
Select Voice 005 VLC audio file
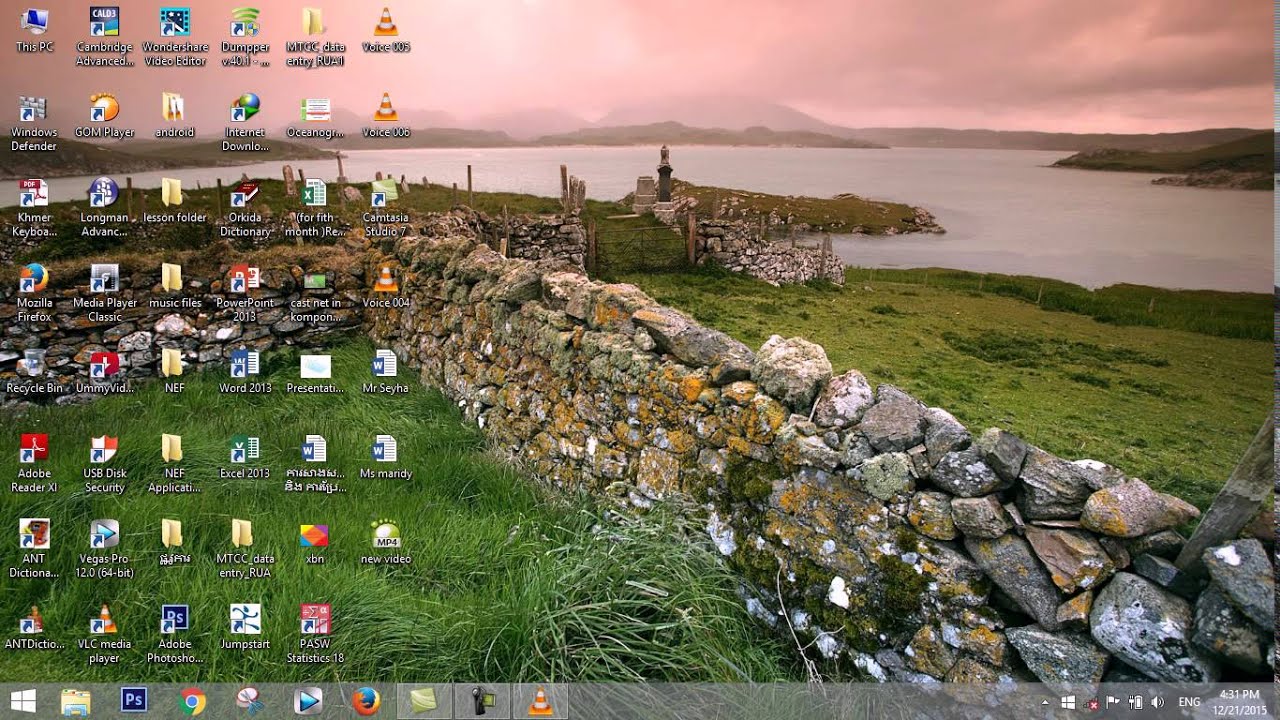385,30
